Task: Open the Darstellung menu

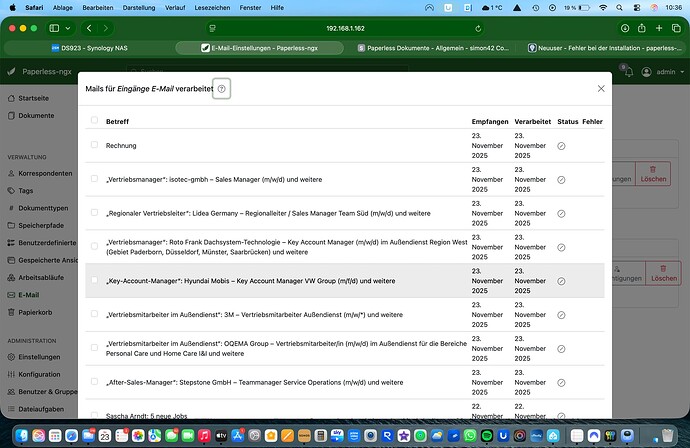Action: coord(139,7)
